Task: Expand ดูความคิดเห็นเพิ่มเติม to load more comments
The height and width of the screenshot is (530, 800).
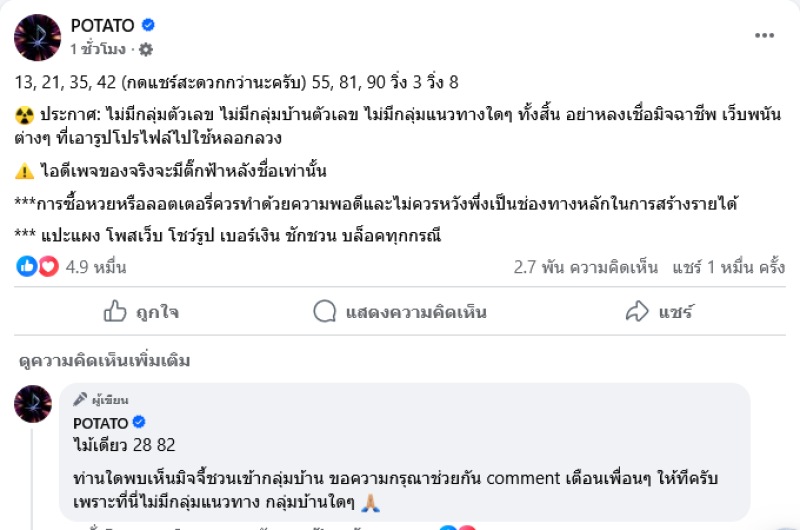Action: [x=104, y=361]
